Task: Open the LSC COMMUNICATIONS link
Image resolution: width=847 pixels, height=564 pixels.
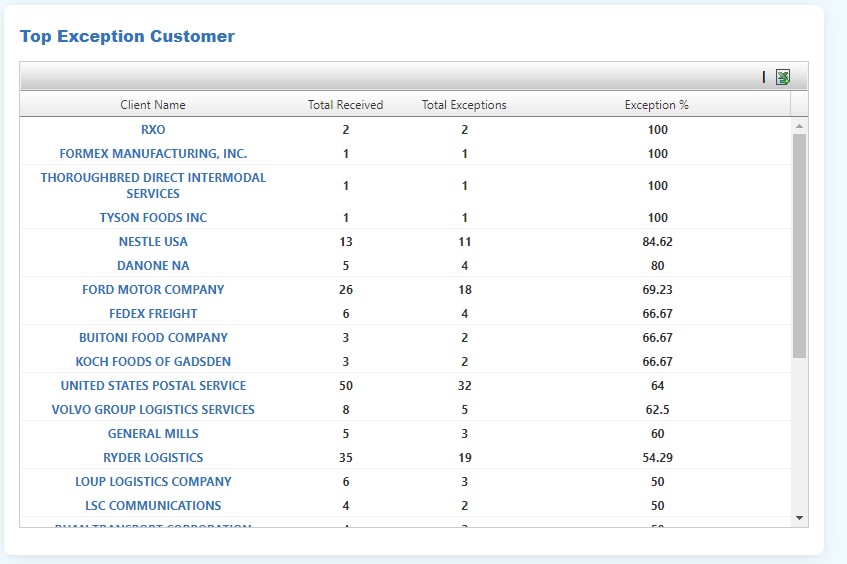Action: tap(153, 506)
